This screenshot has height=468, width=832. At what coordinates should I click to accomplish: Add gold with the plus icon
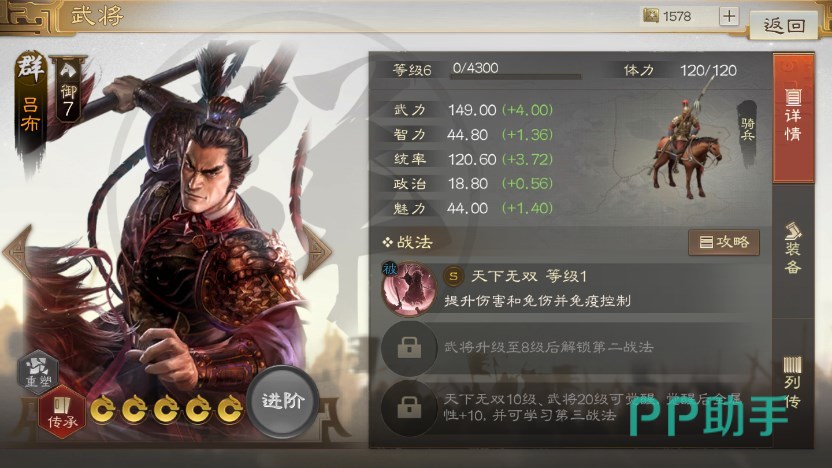(729, 16)
